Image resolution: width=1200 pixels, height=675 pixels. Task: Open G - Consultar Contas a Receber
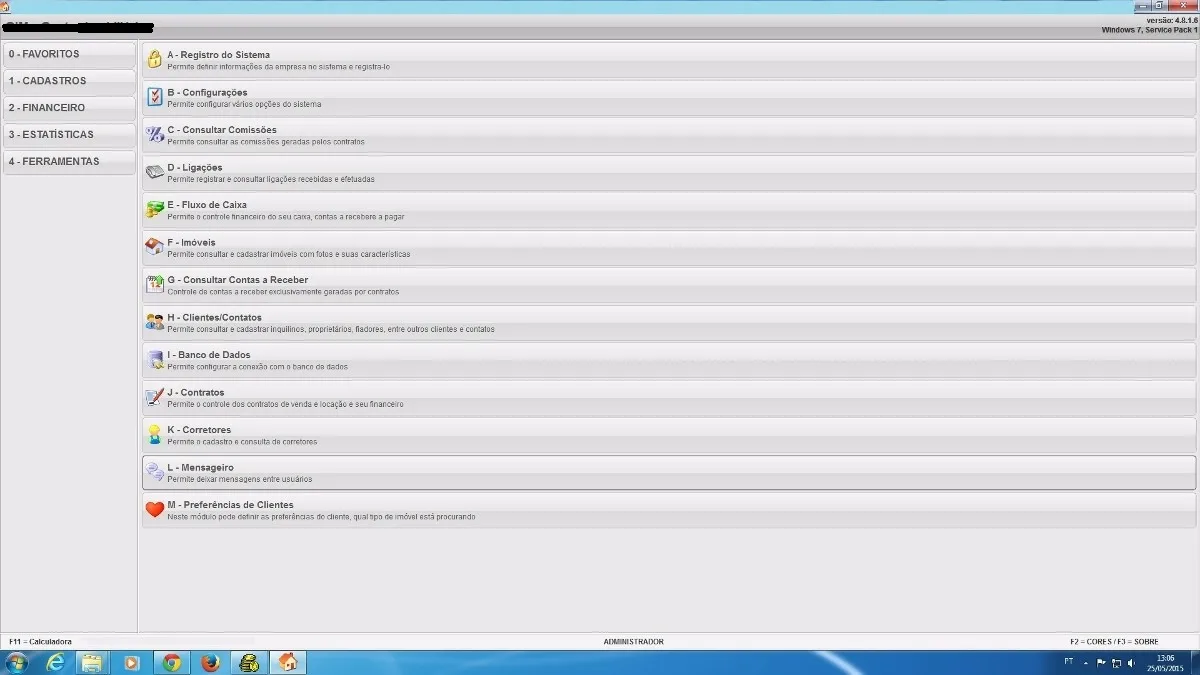(669, 285)
